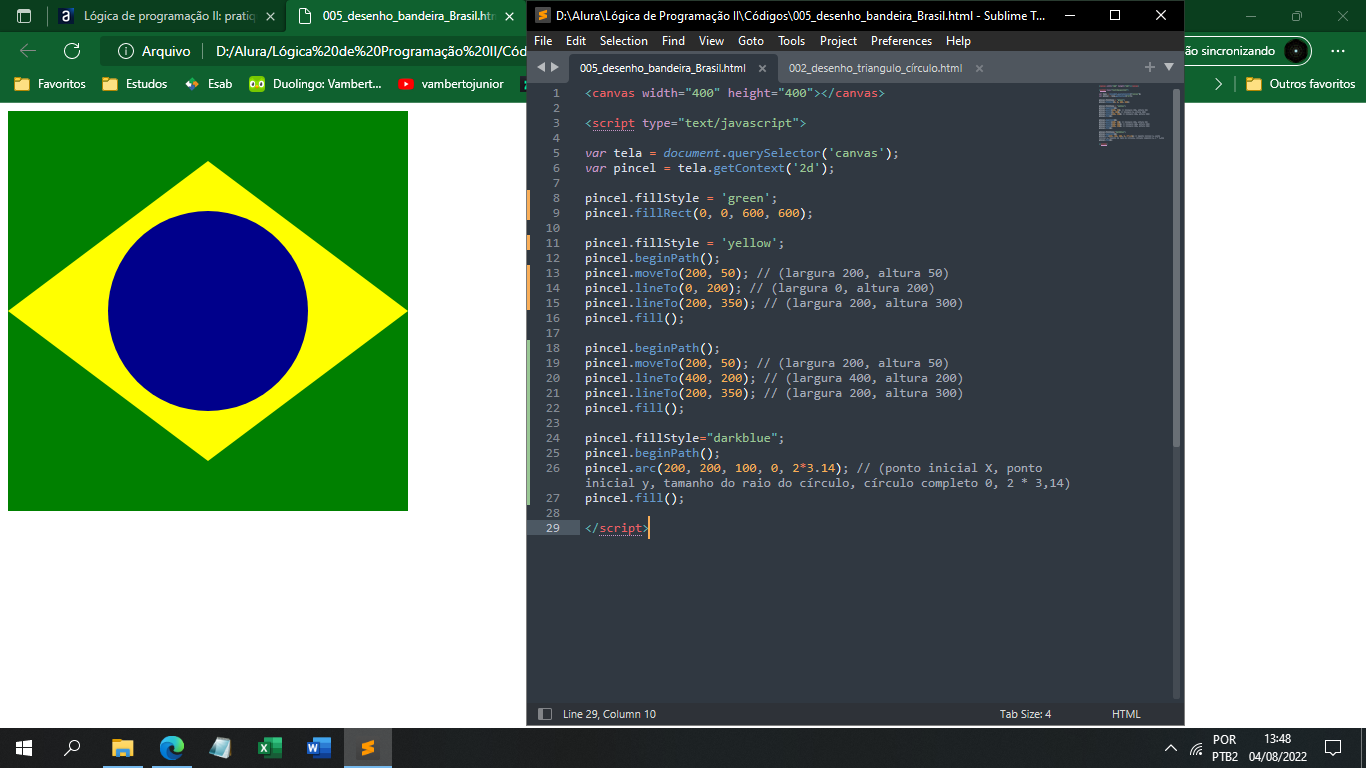Viewport: 1366px width, 768px height.
Task: Open Word from taskbar
Action: point(318,748)
